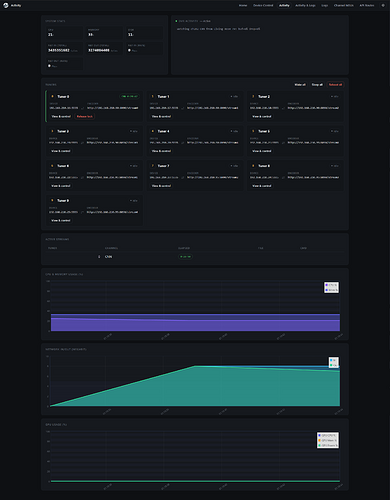Click View & control on Tuner 2
This screenshot has width=390, height=500.
click(x=262, y=116)
